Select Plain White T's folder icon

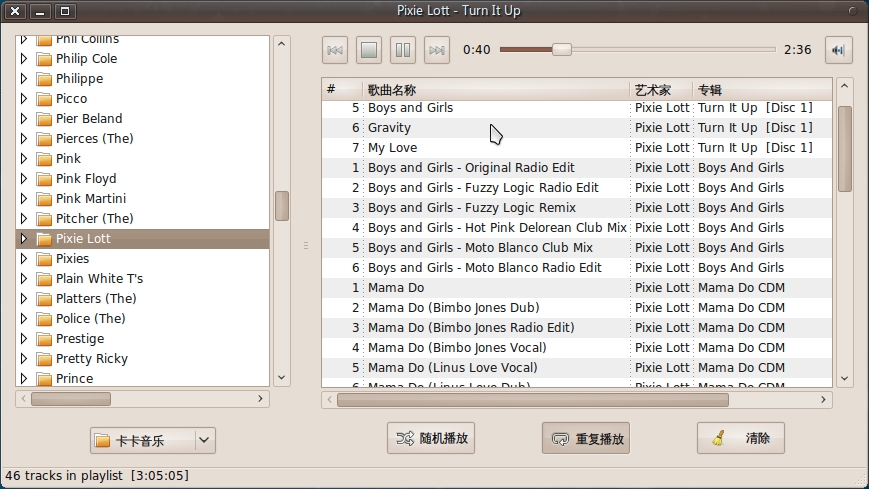click(x=44, y=278)
